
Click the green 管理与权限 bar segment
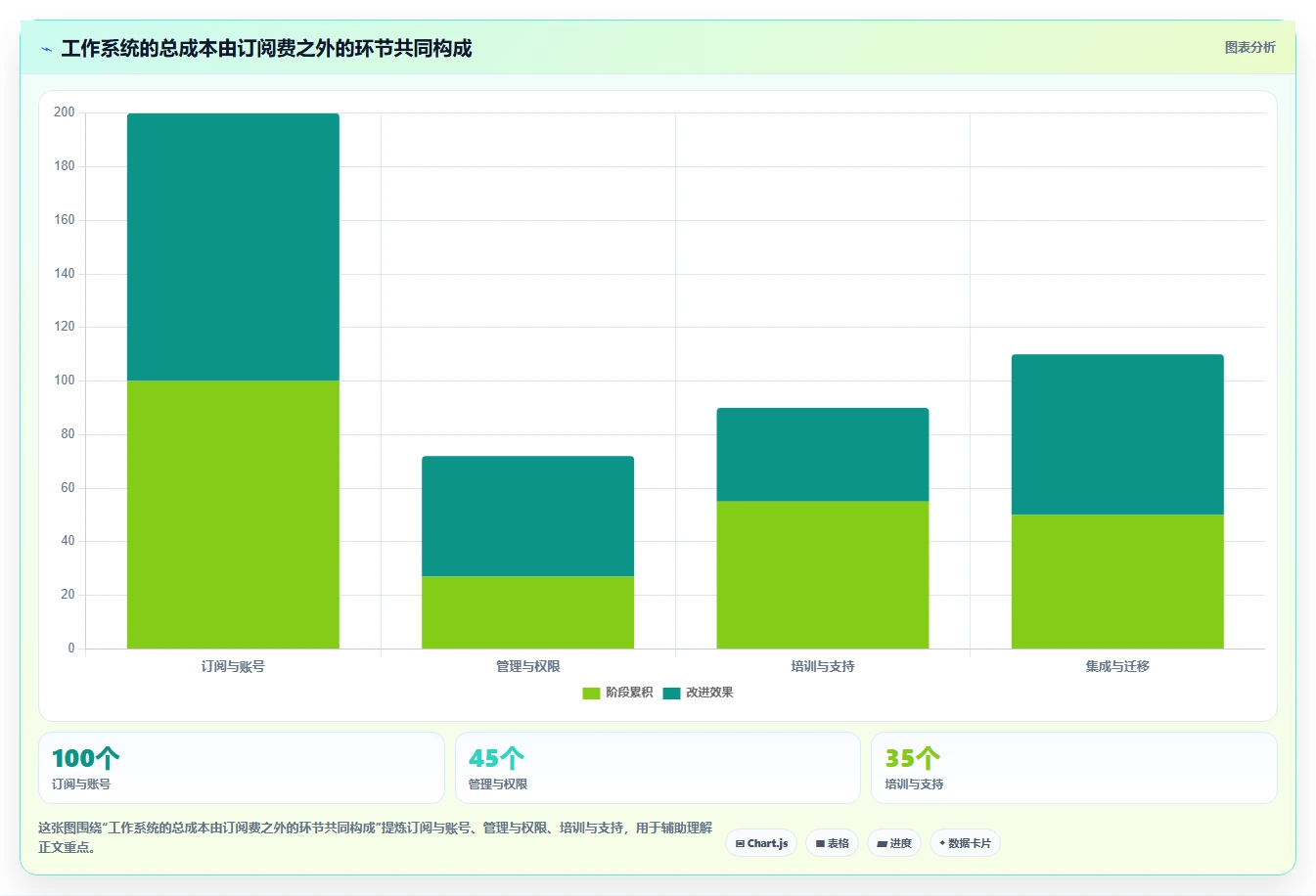pos(527,612)
